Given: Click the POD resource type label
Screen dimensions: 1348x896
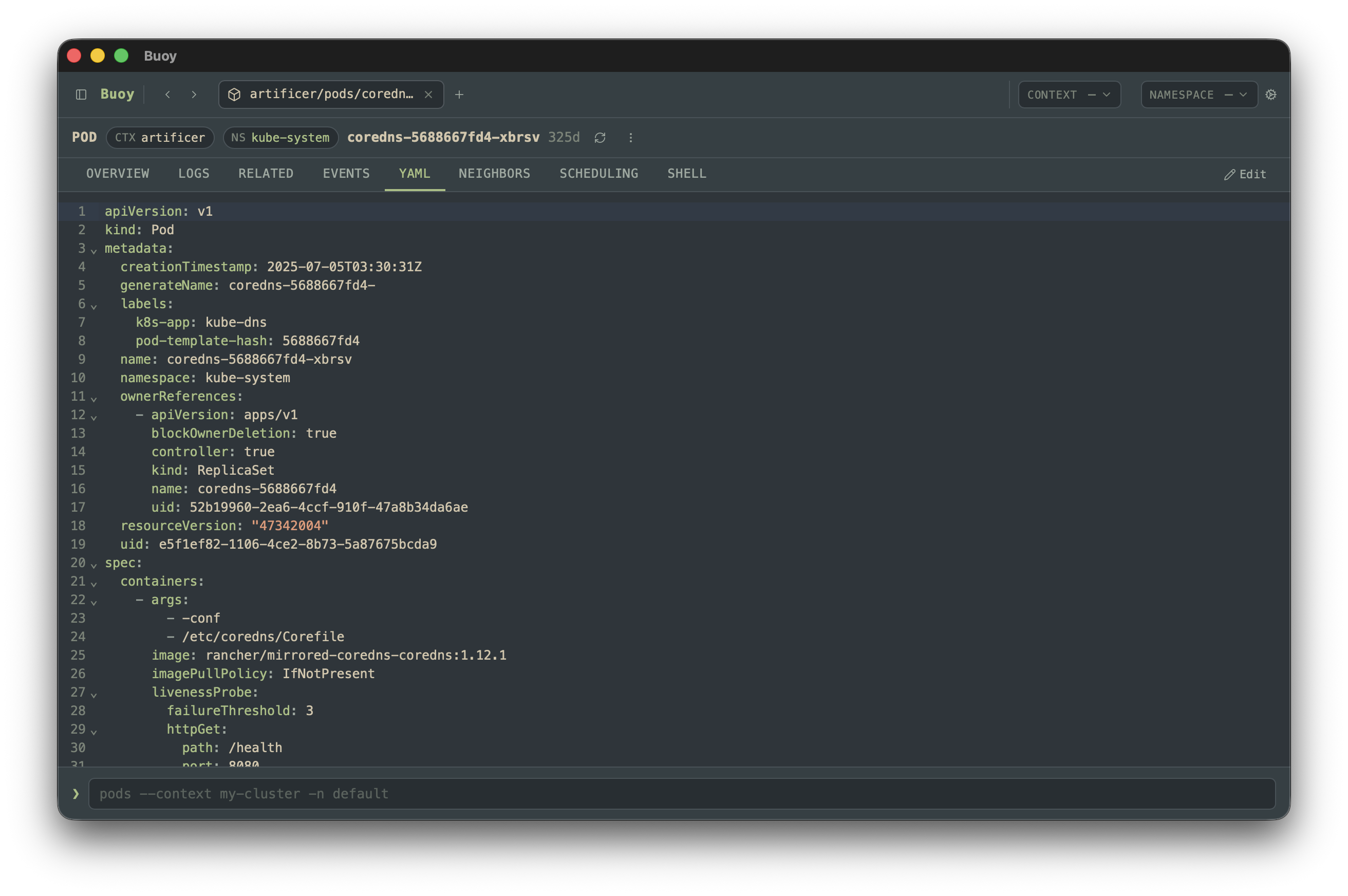Looking at the screenshot, I should [85, 138].
